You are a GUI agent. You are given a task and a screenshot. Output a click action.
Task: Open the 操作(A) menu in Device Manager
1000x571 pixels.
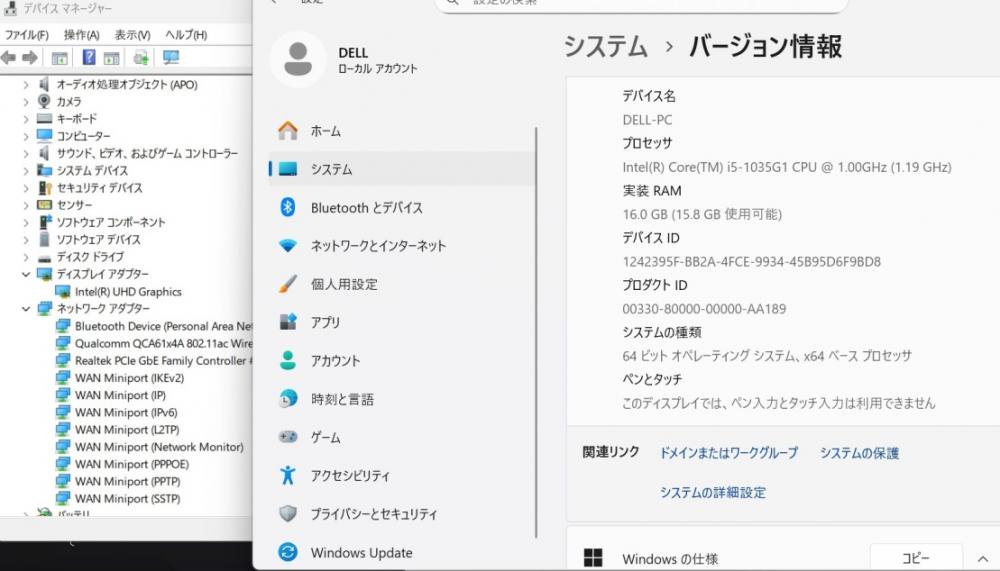pos(82,35)
